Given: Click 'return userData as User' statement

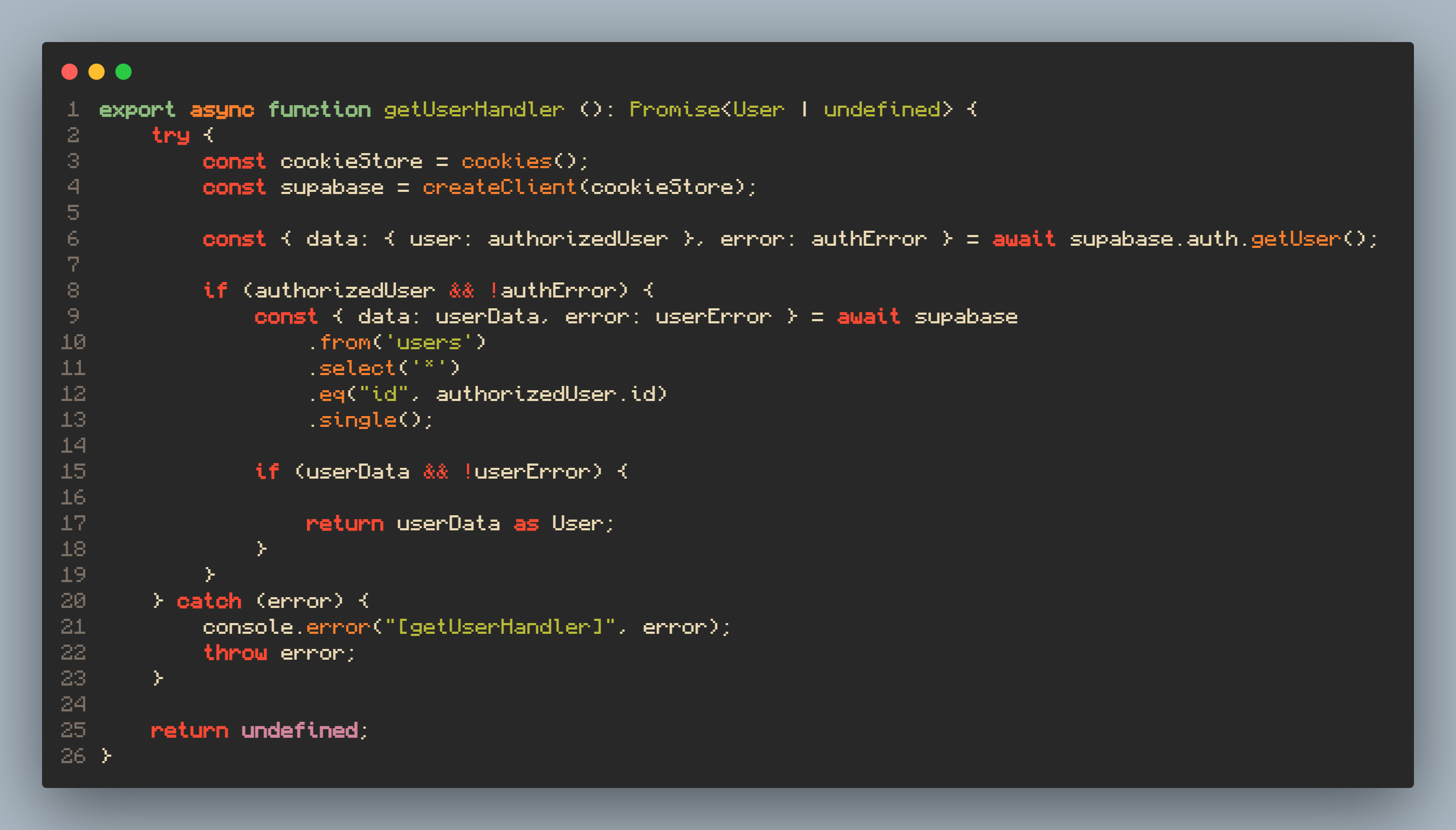Looking at the screenshot, I should (459, 523).
